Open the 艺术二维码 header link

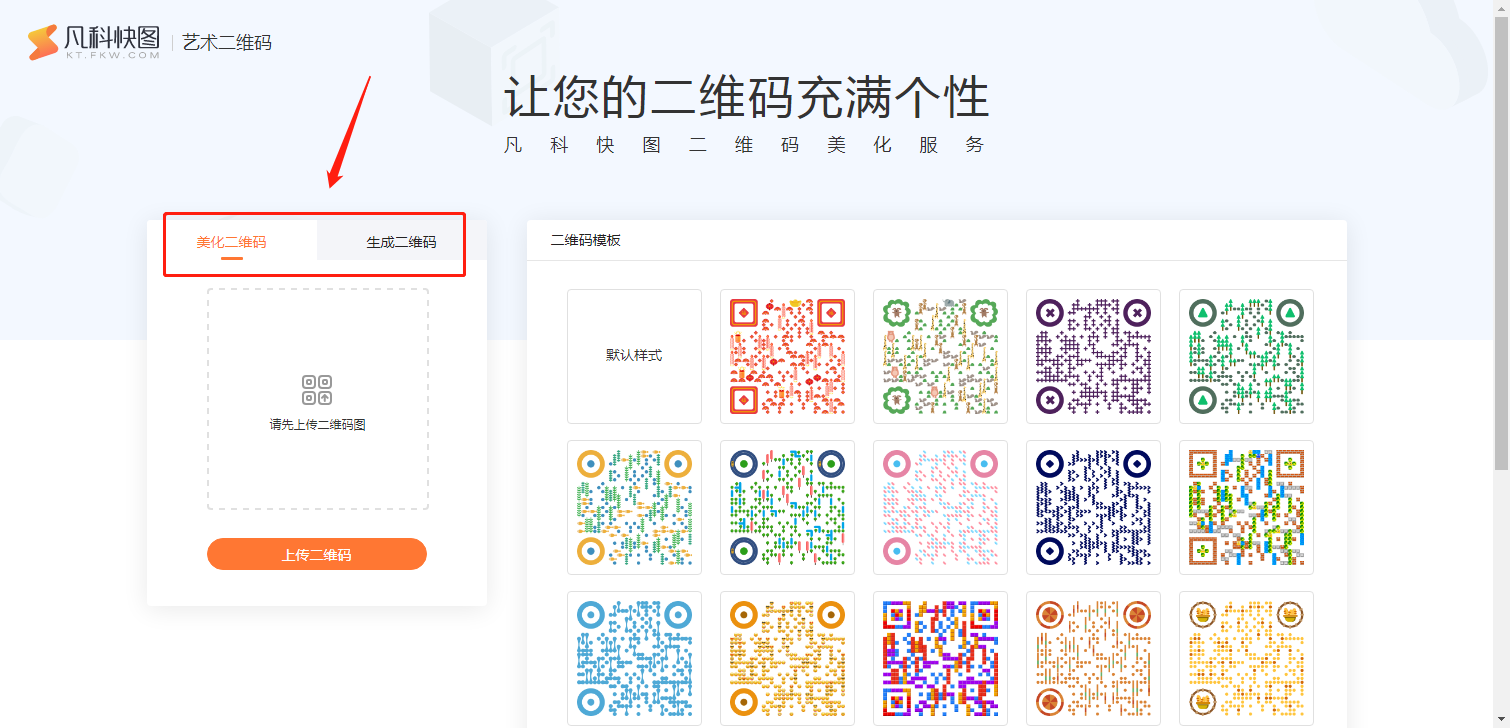227,43
